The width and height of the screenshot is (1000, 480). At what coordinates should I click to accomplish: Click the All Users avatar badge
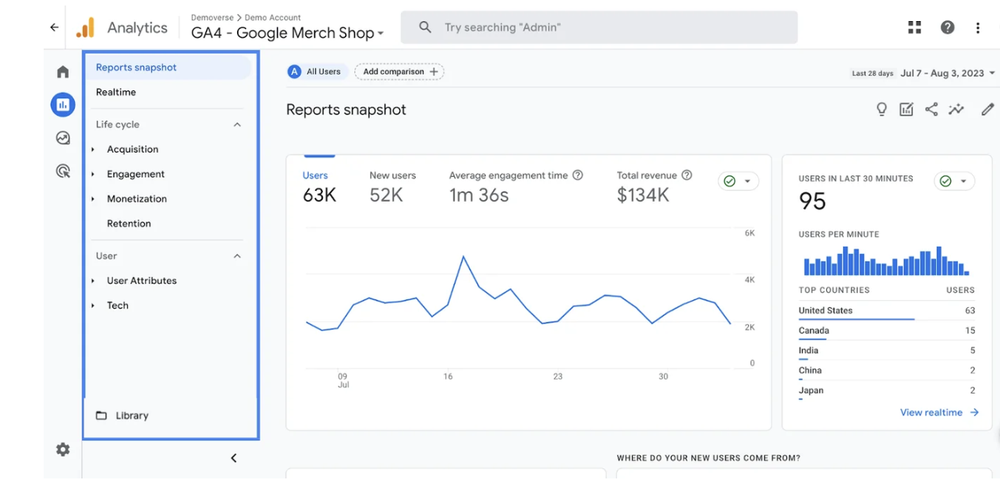pos(294,72)
